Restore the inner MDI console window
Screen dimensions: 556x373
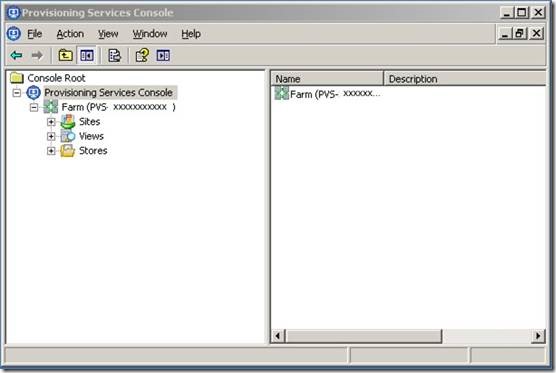[x=520, y=34]
